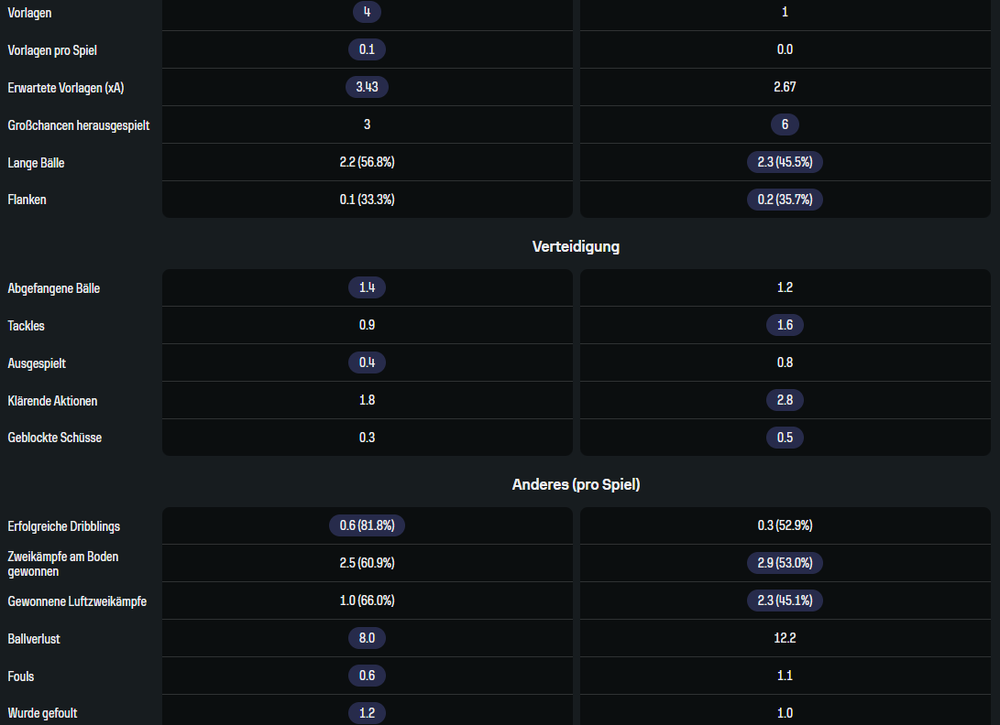This screenshot has width=1000, height=725.
Task: Click the Anderes (pro Spiel) heading
Action: (x=576, y=485)
